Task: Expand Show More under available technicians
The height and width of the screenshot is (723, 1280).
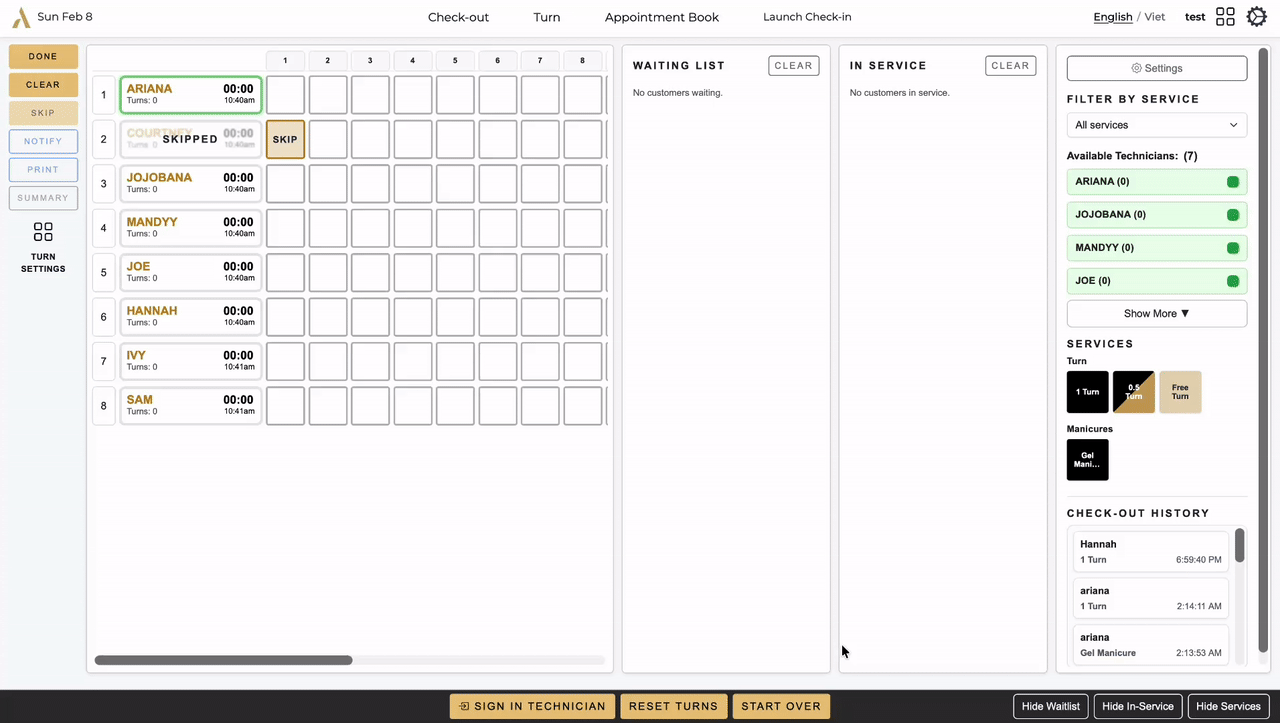Action: pos(1156,313)
